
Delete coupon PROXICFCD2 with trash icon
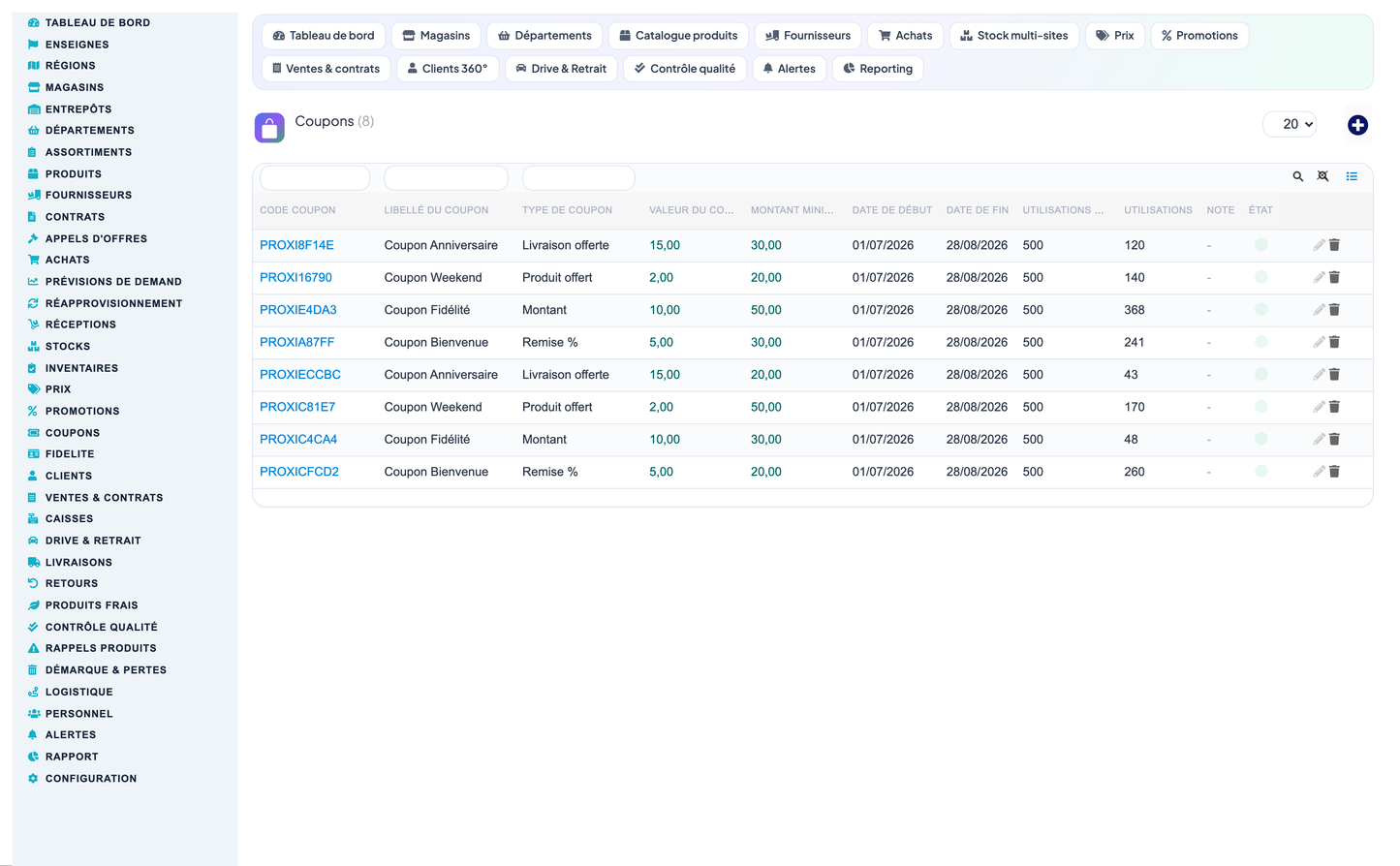1334,472
